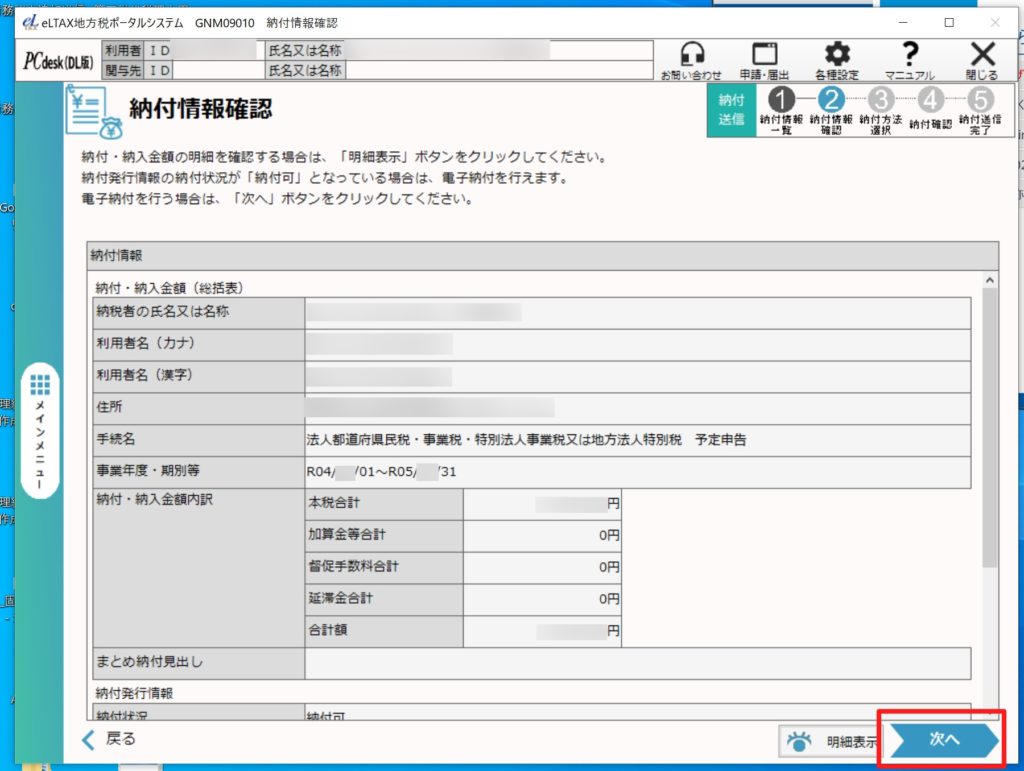Open the メインメニュー grid side tab

click(x=40, y=432)
